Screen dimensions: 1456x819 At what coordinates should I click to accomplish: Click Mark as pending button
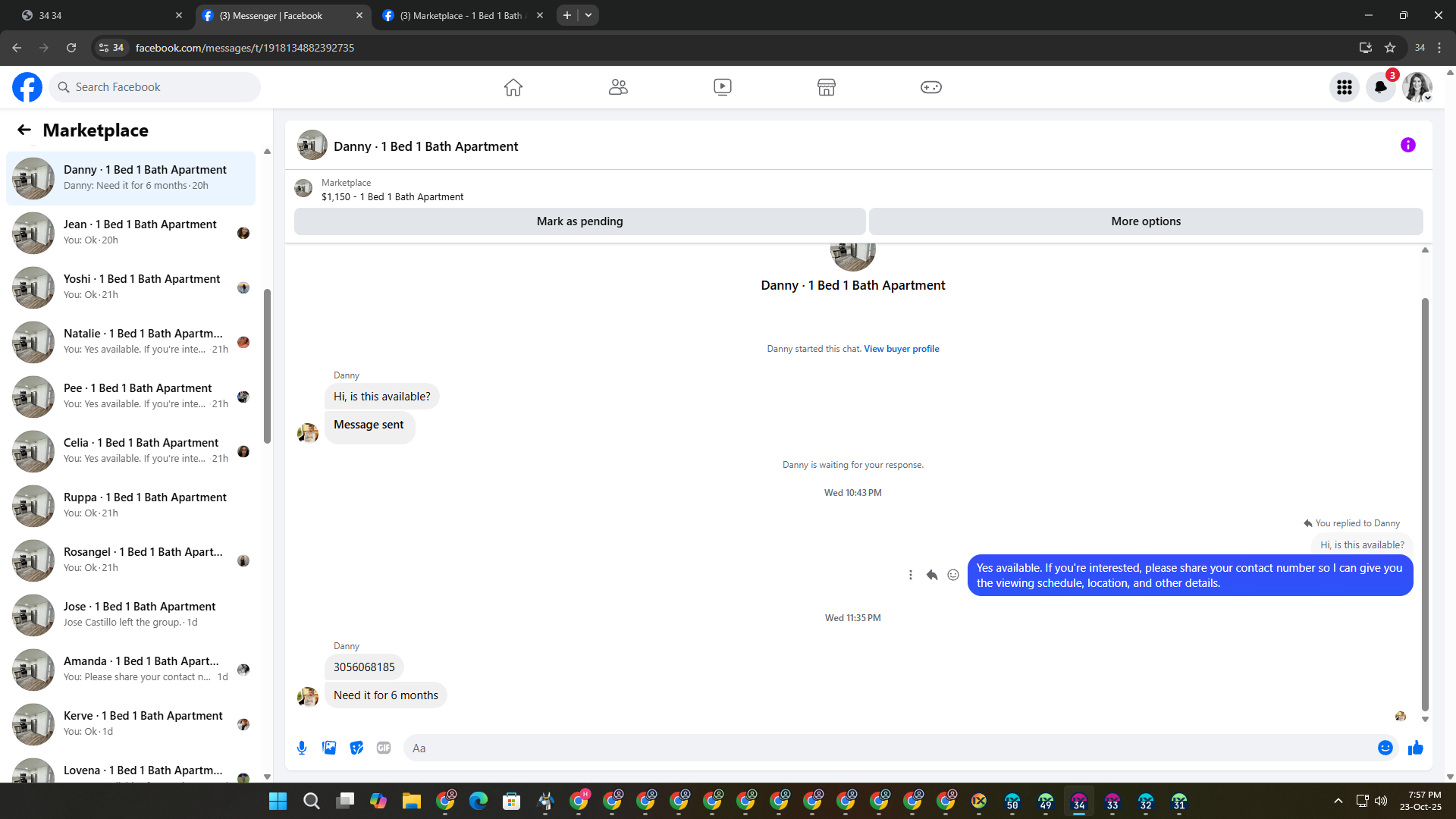(x=579, y=221)
